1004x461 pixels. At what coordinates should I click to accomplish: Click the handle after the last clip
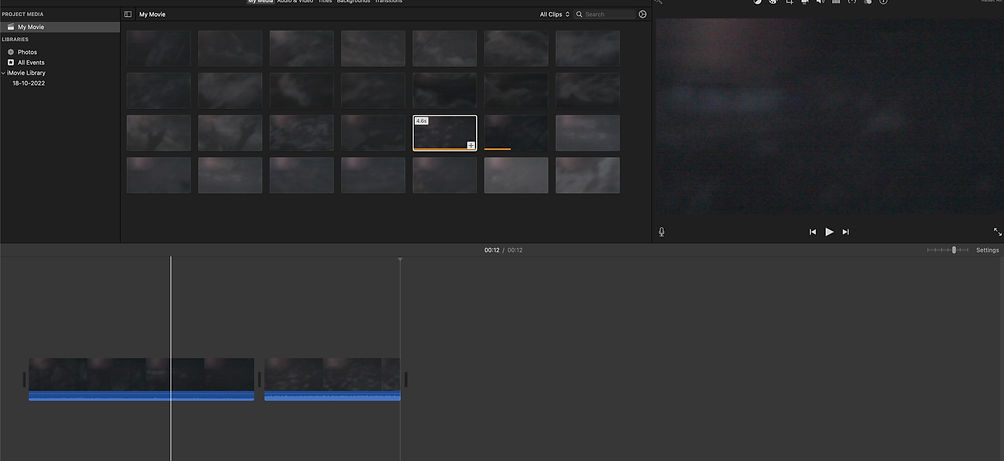tap(406, 379)
